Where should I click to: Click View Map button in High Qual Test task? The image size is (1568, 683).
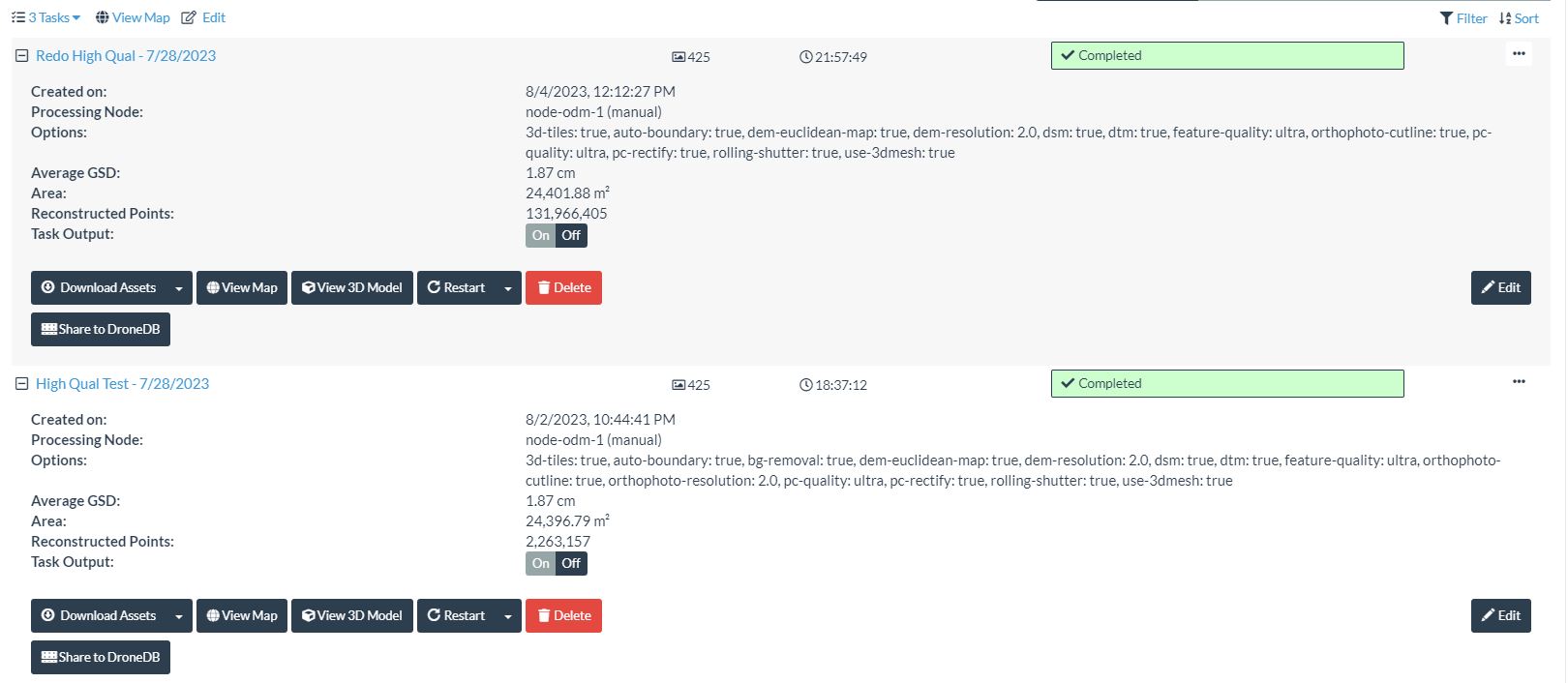point(242,615)
